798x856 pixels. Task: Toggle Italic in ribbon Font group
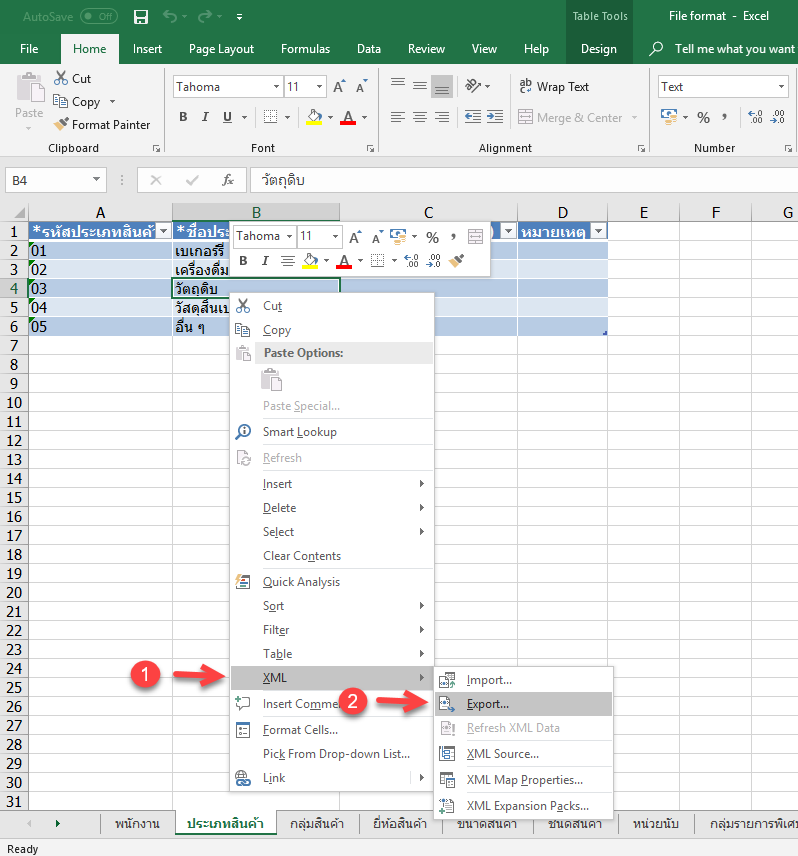coord(205,117)
